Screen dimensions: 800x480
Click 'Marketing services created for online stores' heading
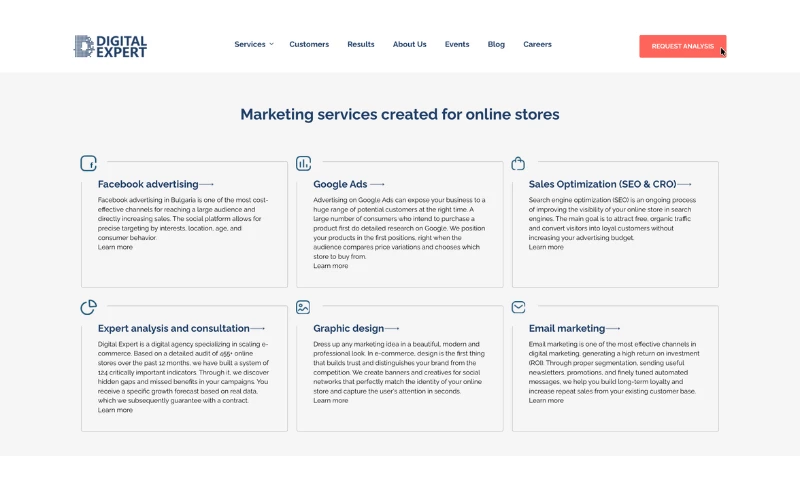pos(400,114)
